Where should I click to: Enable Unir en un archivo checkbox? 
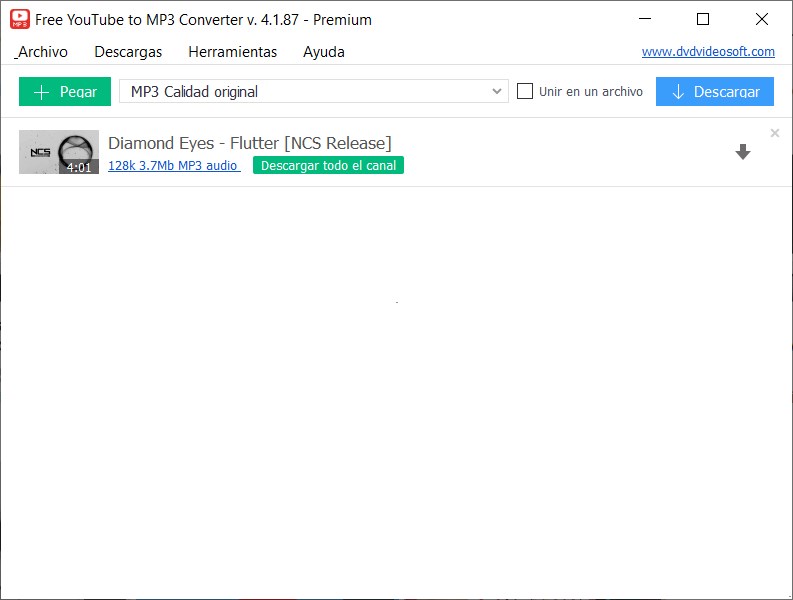click(524, 92)
